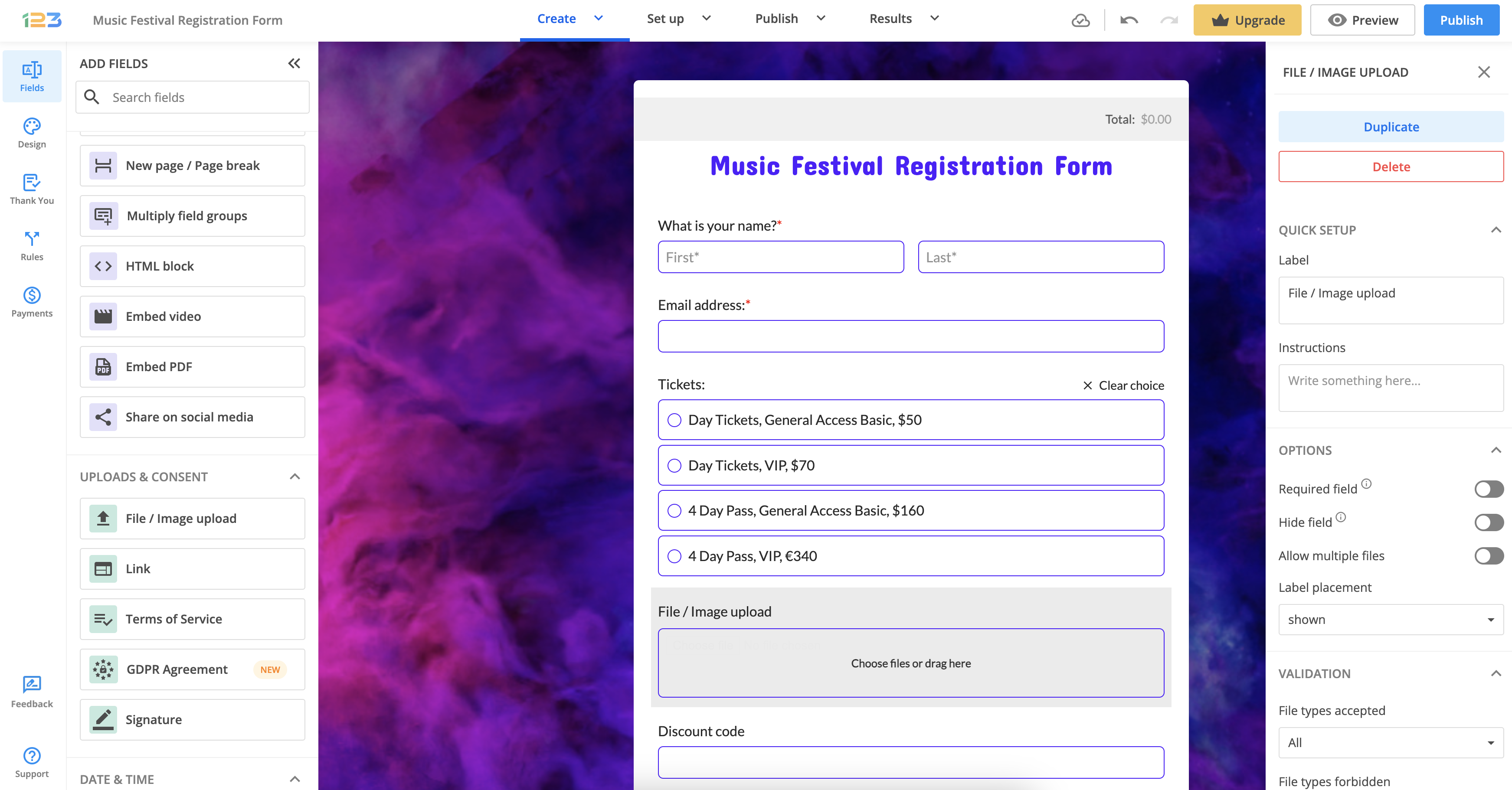The width and height of the screenshot is (1512, 790).
Task: Open the Label placement dropdown
Action: point(1391,619)
